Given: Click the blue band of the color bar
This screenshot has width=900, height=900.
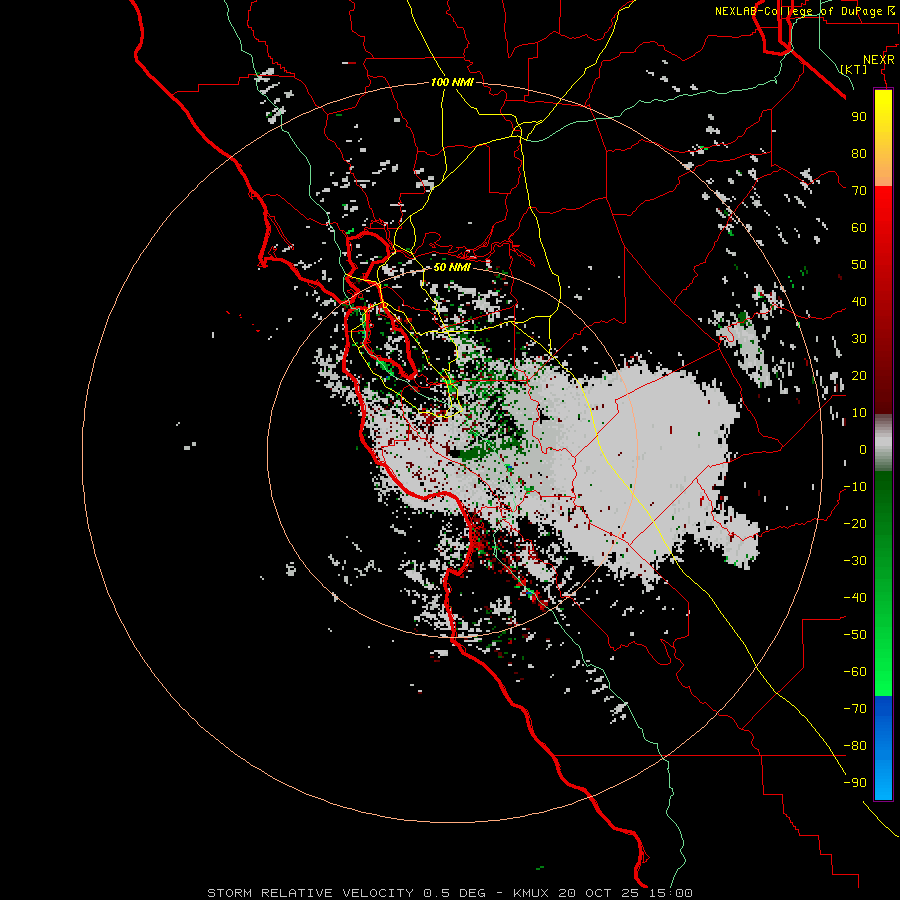Looking at the screenshot, I should pyautogui.click(x=883, y=747).
